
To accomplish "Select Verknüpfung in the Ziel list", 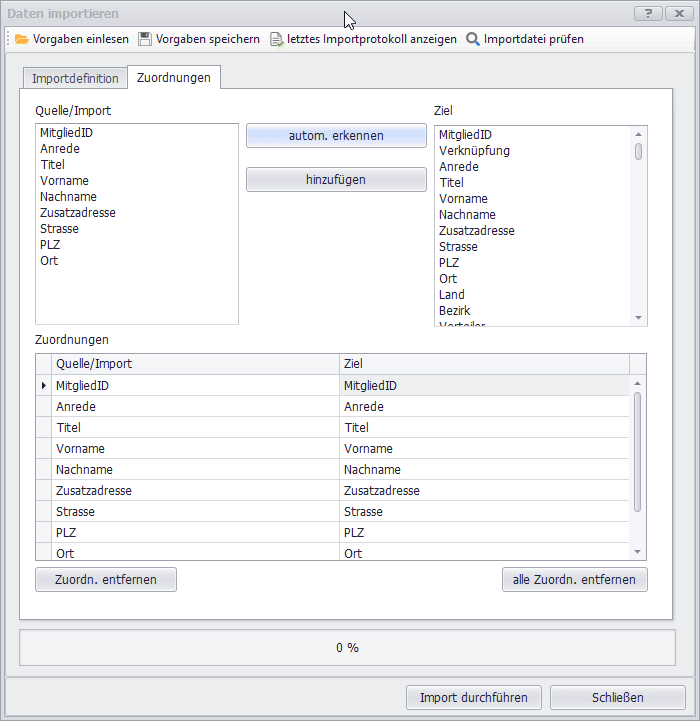I will pos(474,151).
